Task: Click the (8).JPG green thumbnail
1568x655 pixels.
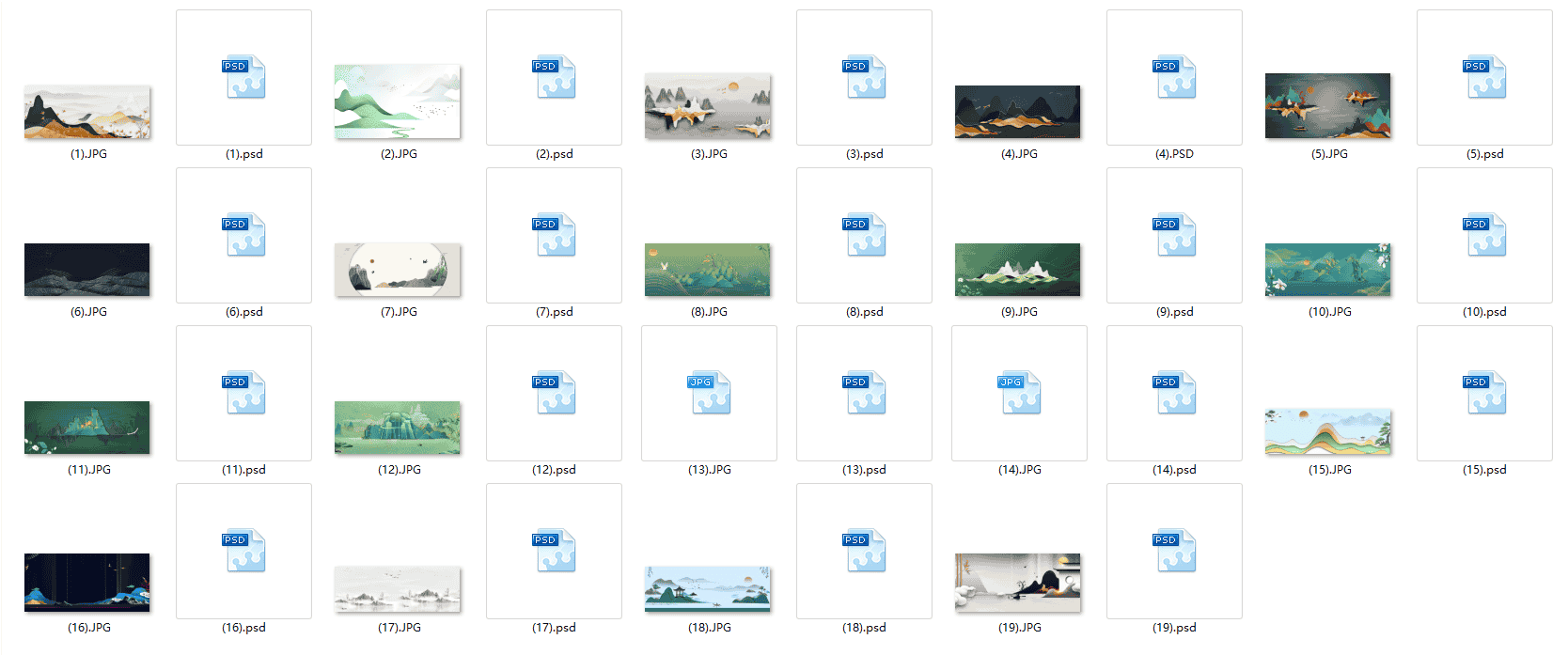Action: tap(708, 270)
